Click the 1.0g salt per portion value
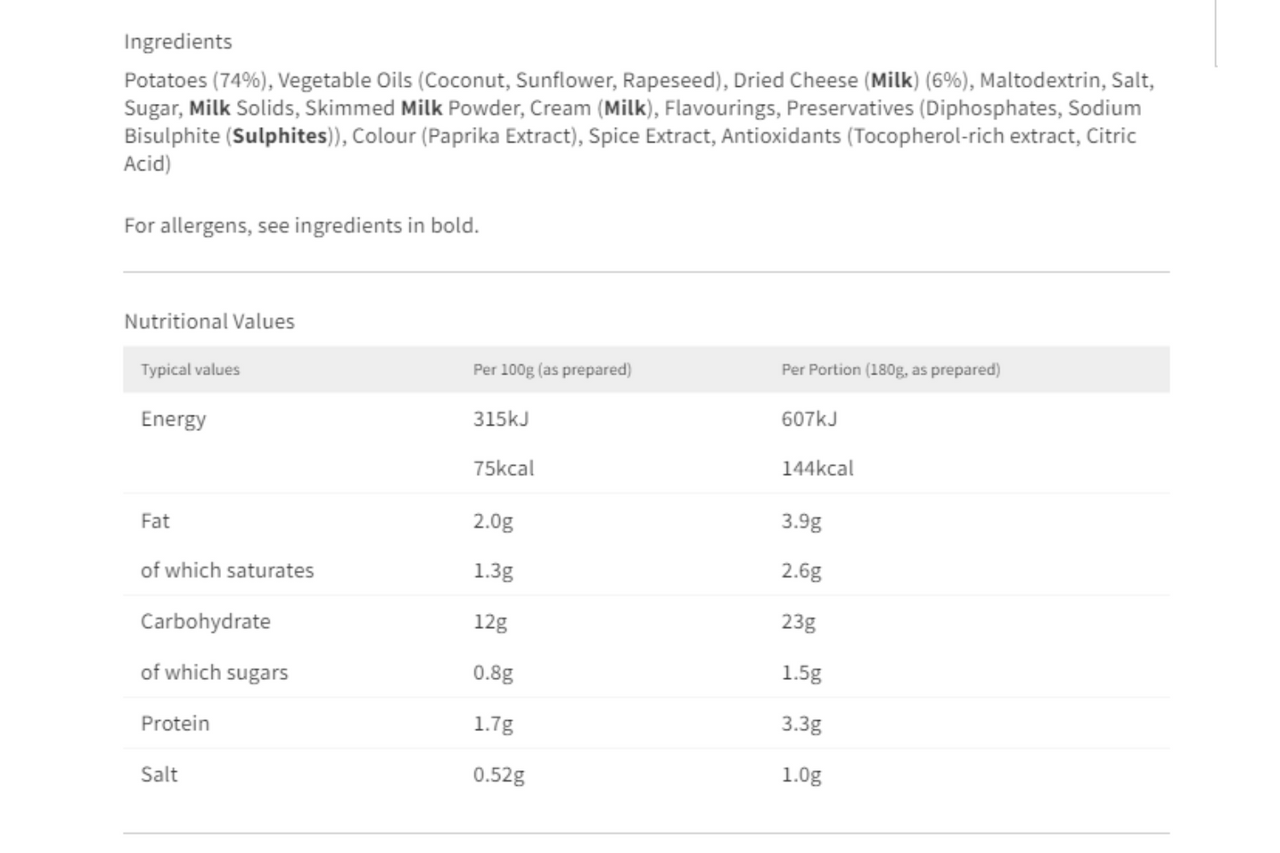The height and width of the screenshot is (853, 1280). 801,774
